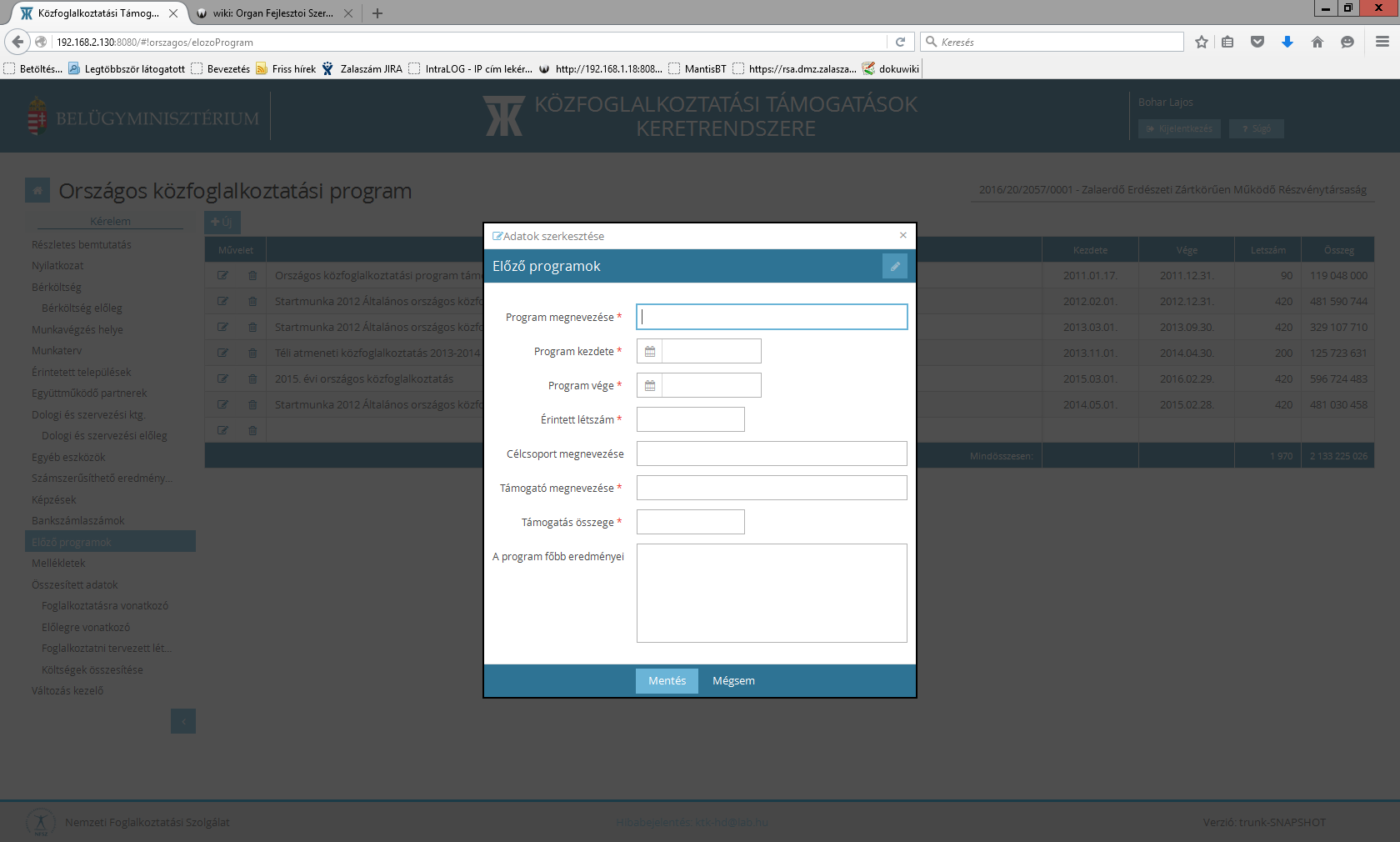Click the Kérelem sidebar heading
1400x842 pixels.
click(x=110, y=221)
